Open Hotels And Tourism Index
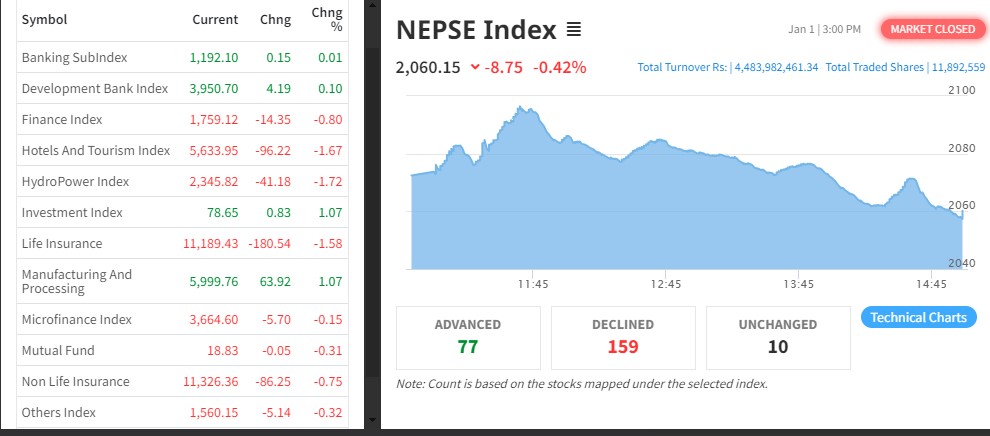Image resolution: width=990 pixels, height=436 pixels. point(95,150)
